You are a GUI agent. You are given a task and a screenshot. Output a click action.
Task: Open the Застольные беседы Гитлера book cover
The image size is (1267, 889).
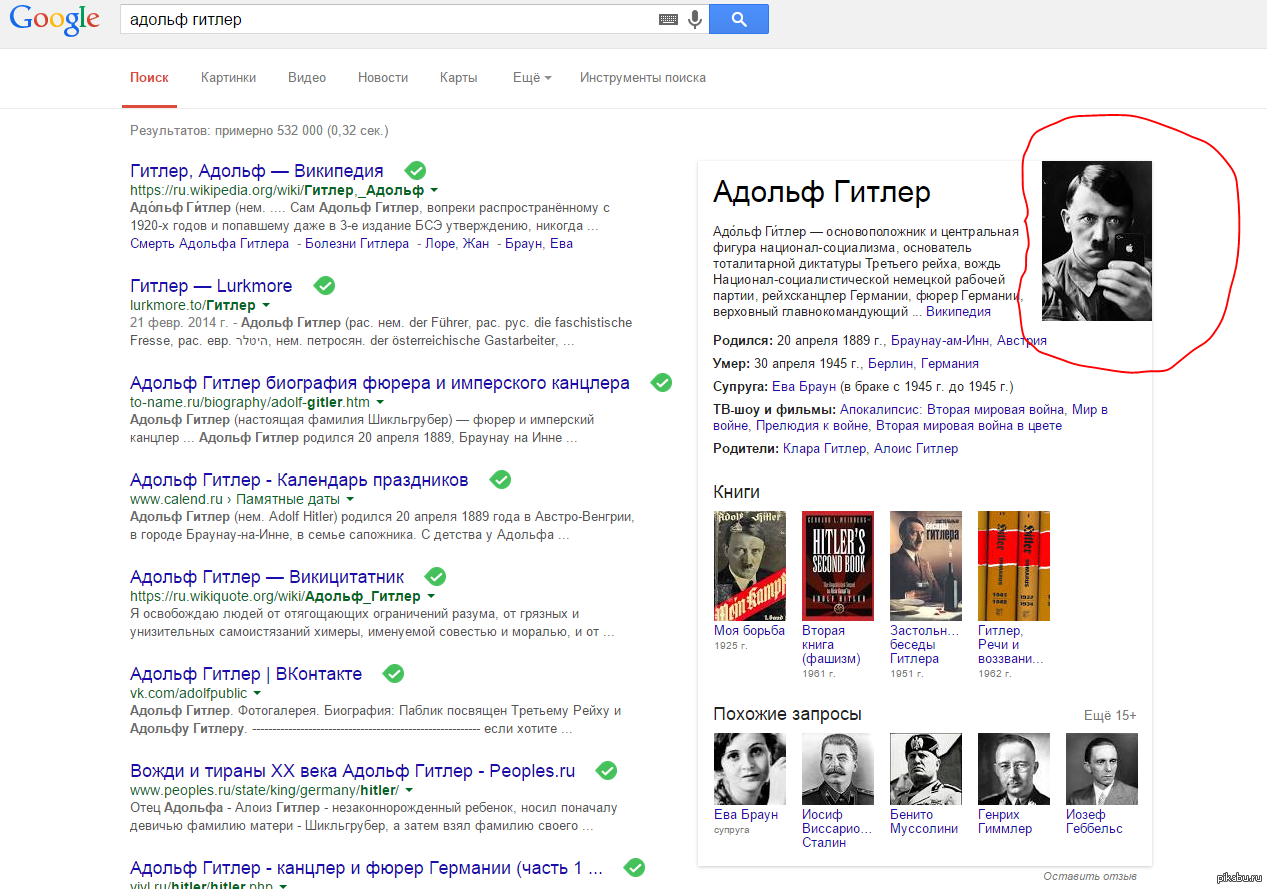(926, 566)
